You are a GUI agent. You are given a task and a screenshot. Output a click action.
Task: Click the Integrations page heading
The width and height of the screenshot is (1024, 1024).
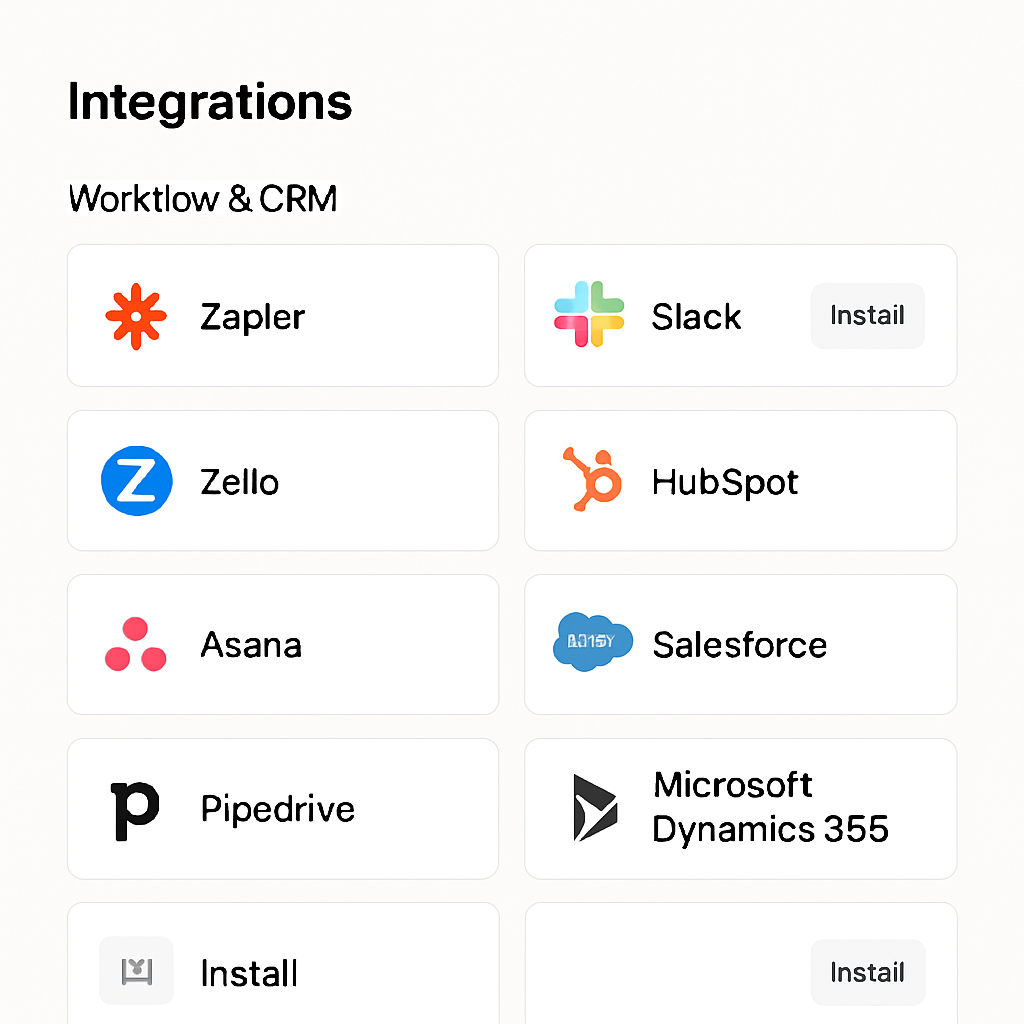pyautogui.click(x=209, y=100)
